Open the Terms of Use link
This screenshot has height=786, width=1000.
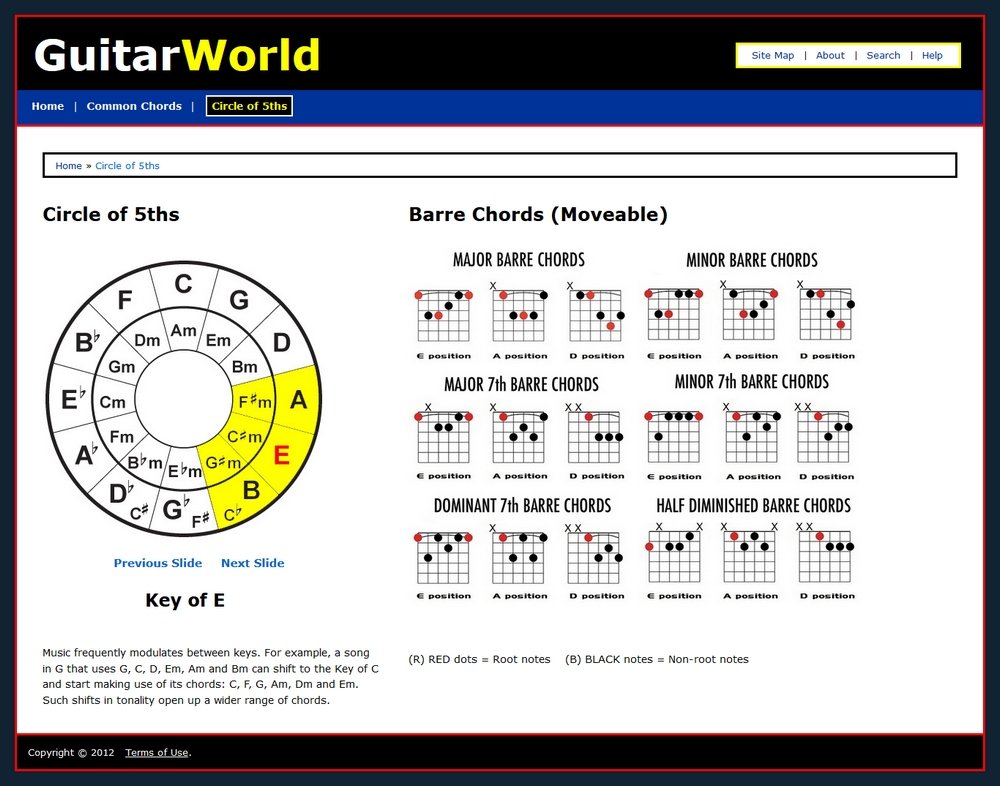pos(157,753)
